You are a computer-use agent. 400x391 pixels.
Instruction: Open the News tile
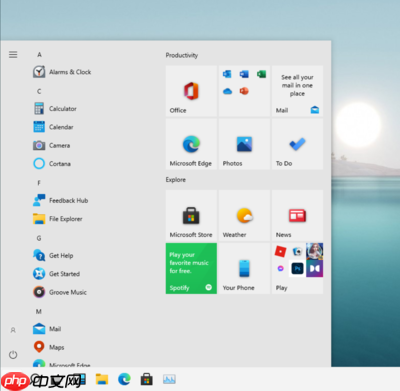pyautogui.click(x=297, y=215)
